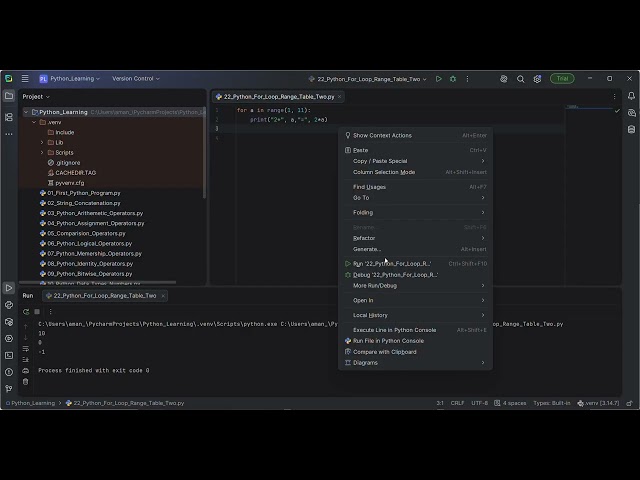Open Run panel more options dots
This screenshot has height=480, width=640.
50,311
